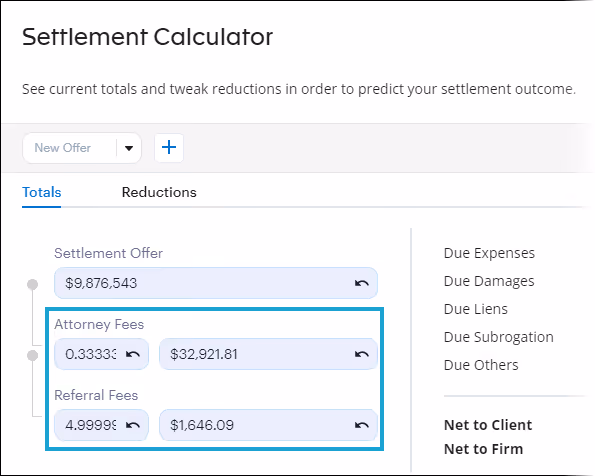The height and width of the screenshot is (476, 595).
Task: Reset Referral Fees dollar amount with undo icon
Action: (361, 425)
